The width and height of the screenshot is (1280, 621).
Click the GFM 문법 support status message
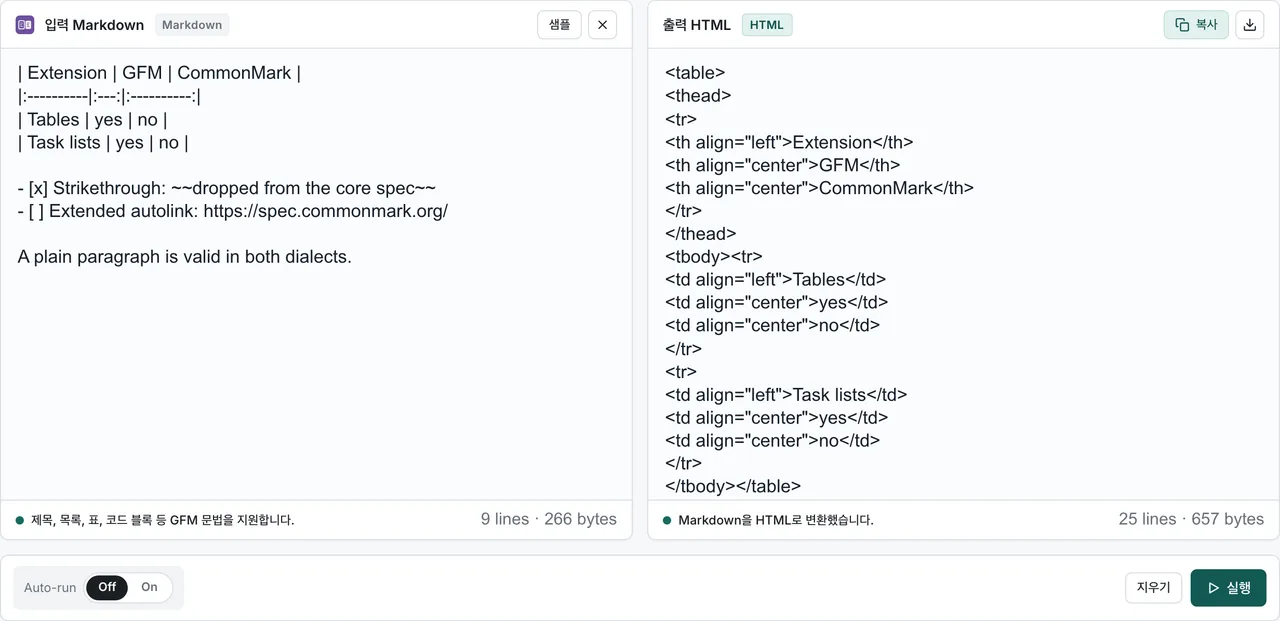click(163, 520)
